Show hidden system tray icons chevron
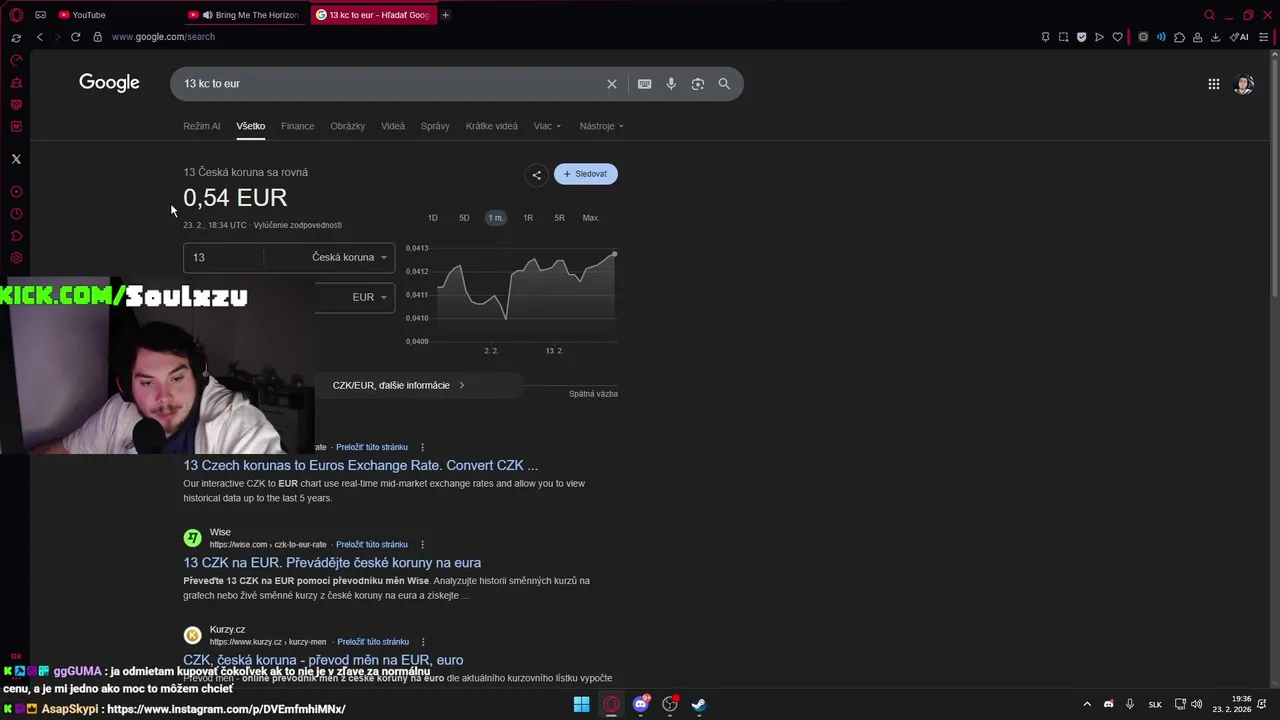 click(1087, 704)
